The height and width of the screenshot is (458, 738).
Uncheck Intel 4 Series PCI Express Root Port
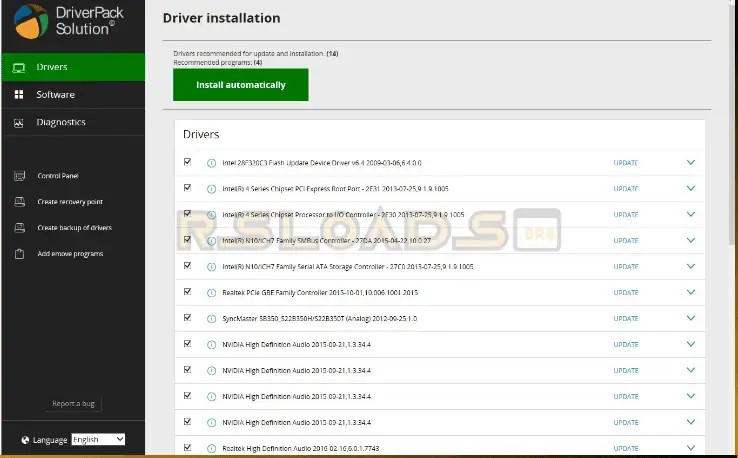pyautogui.click(x=187, y=187)
